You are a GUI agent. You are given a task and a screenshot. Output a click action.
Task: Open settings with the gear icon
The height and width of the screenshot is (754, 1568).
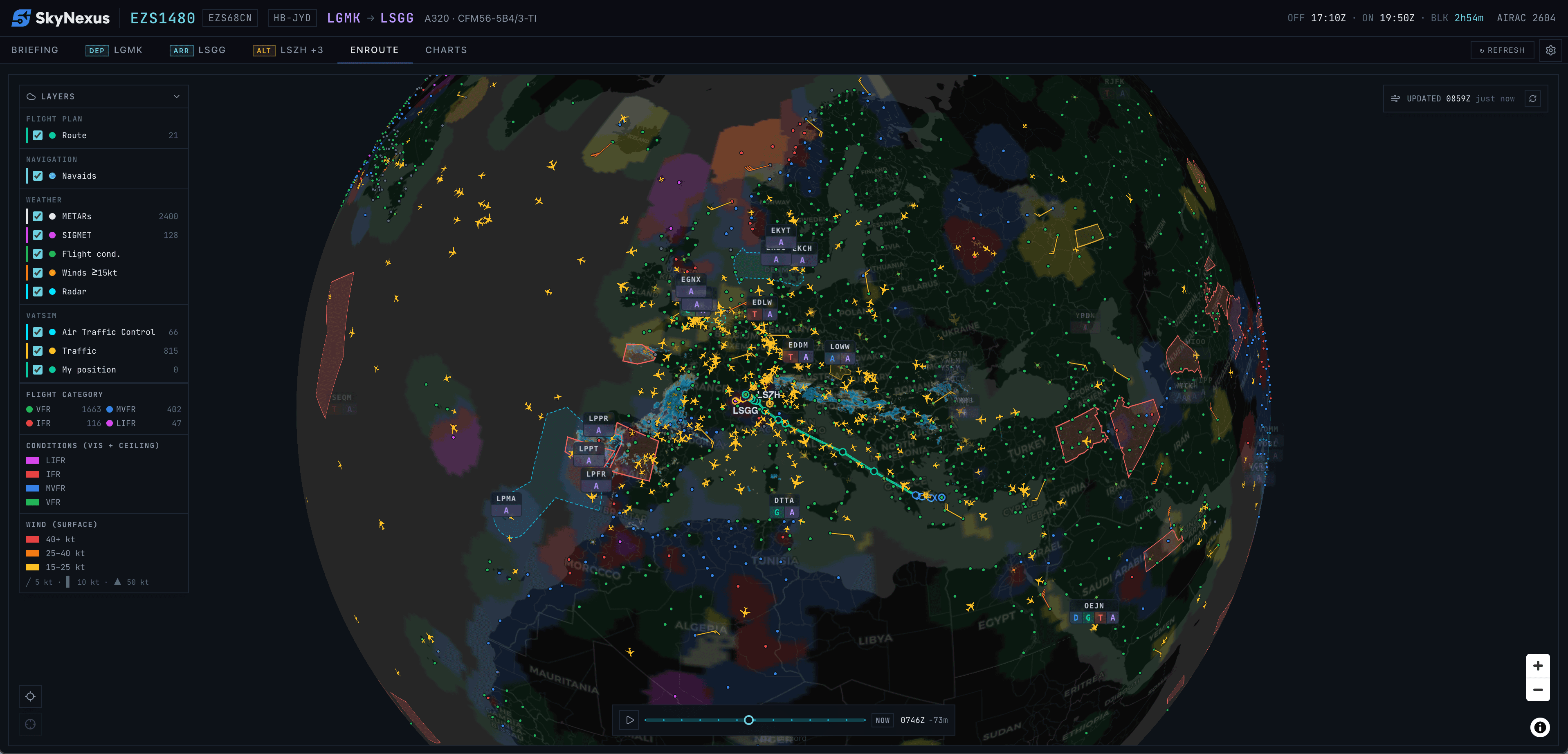(1550, 51)
